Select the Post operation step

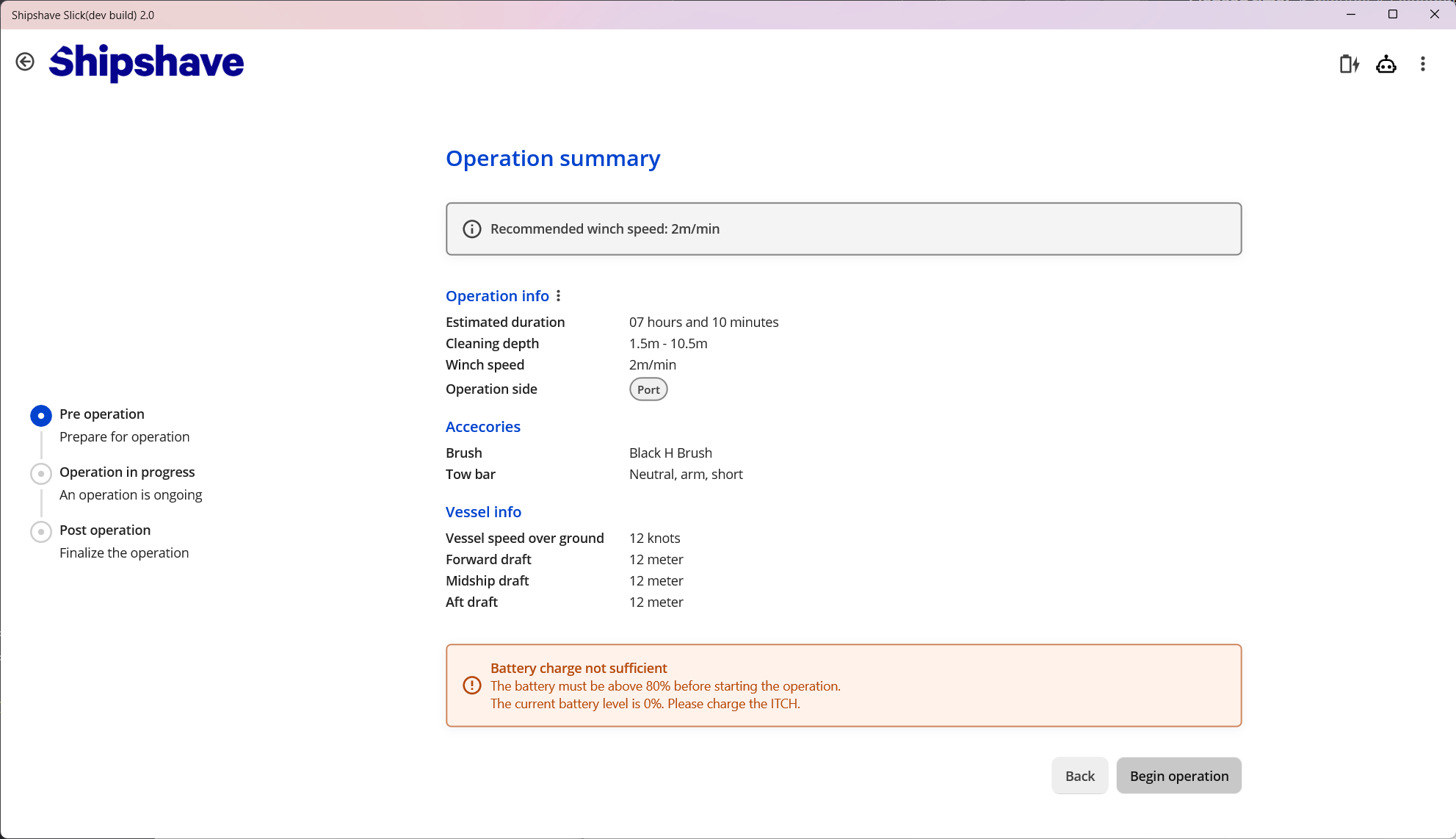pyautogui.click(x=40, y=531)
